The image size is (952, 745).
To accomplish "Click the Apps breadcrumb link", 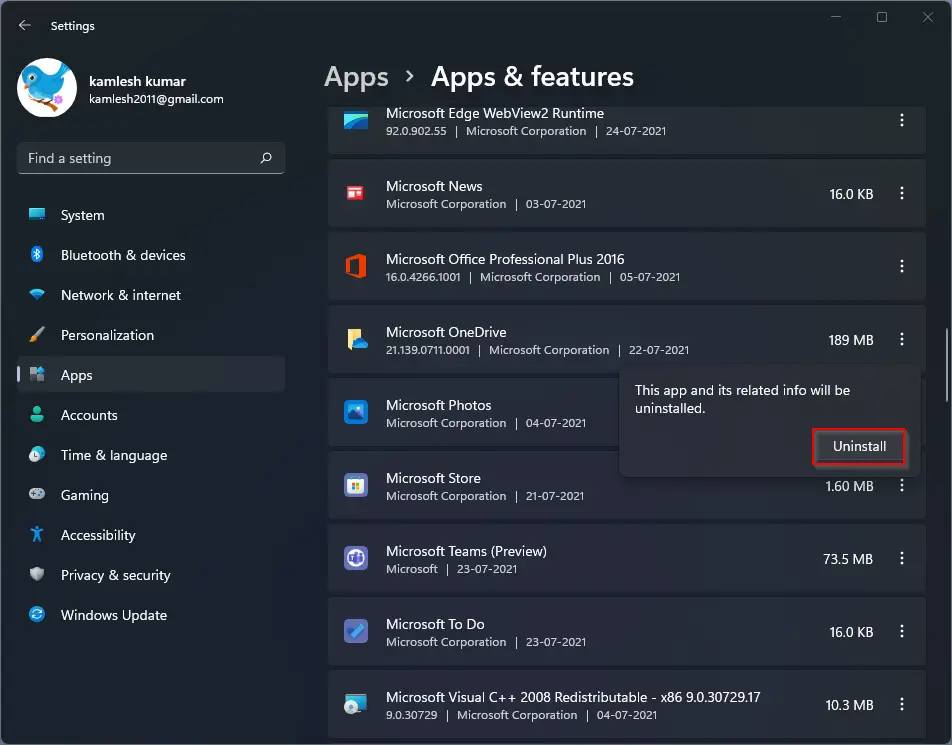I will (356, 77).
